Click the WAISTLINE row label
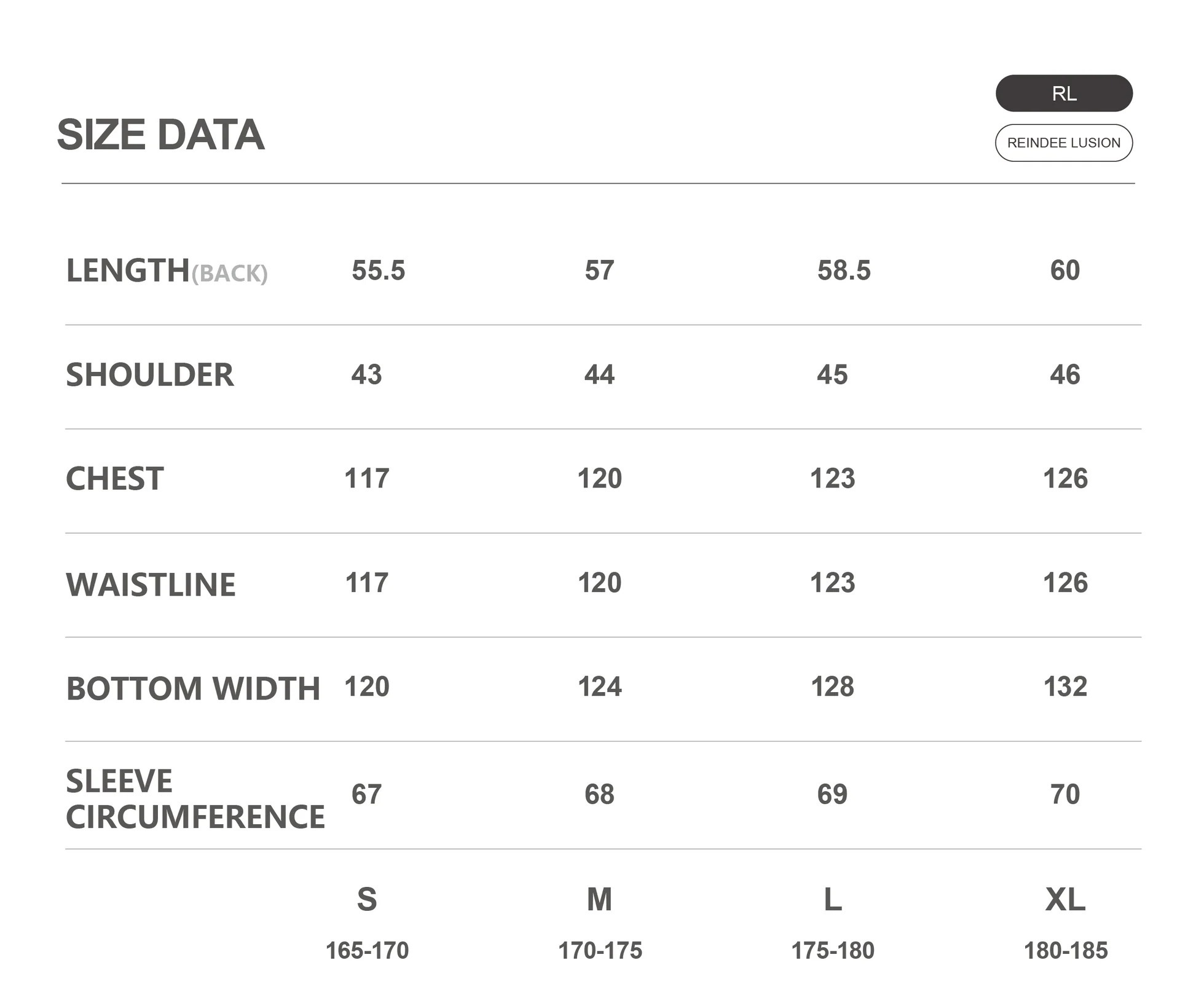The image size is (1196, 1008). [x=151, y=584]
